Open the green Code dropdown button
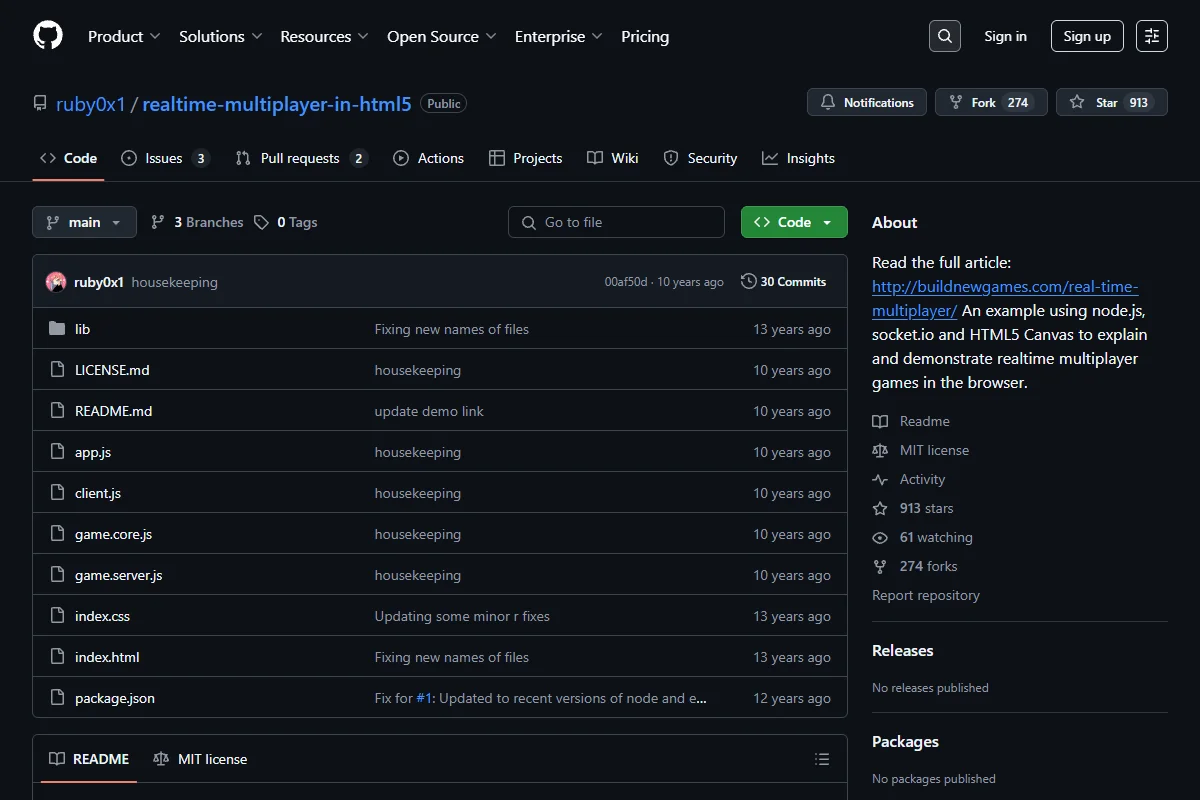The image size is (1200, 800). [794, 222]
